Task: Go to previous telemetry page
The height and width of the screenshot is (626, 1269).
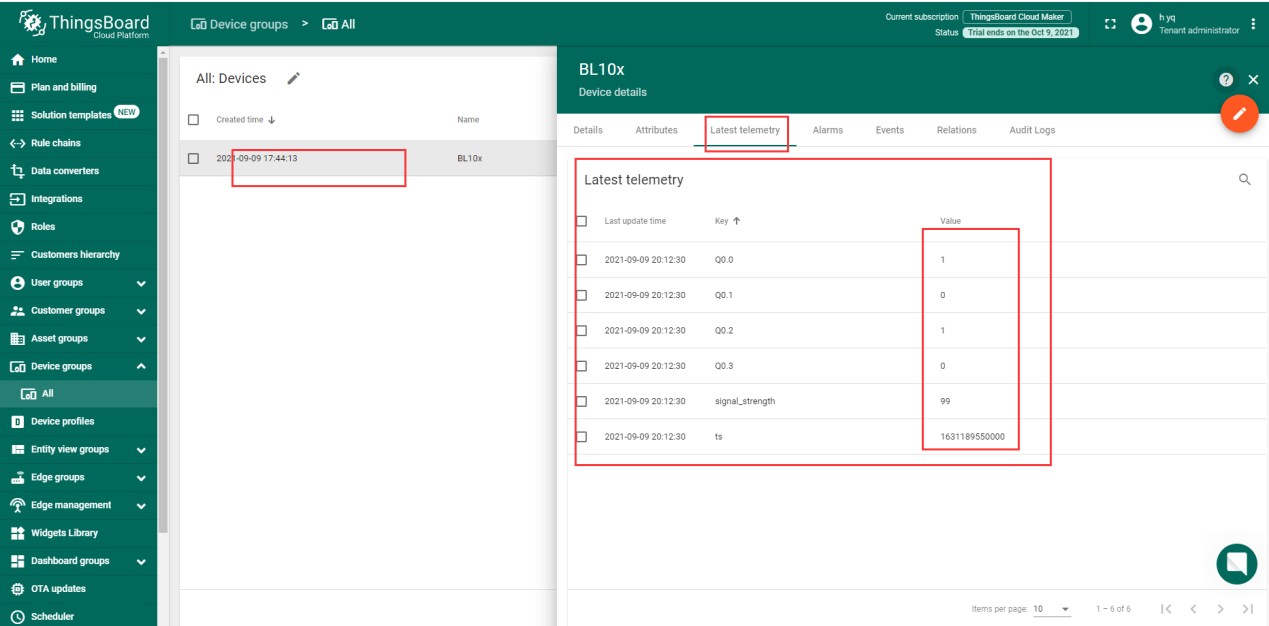Action: [x=1193, y=609]
